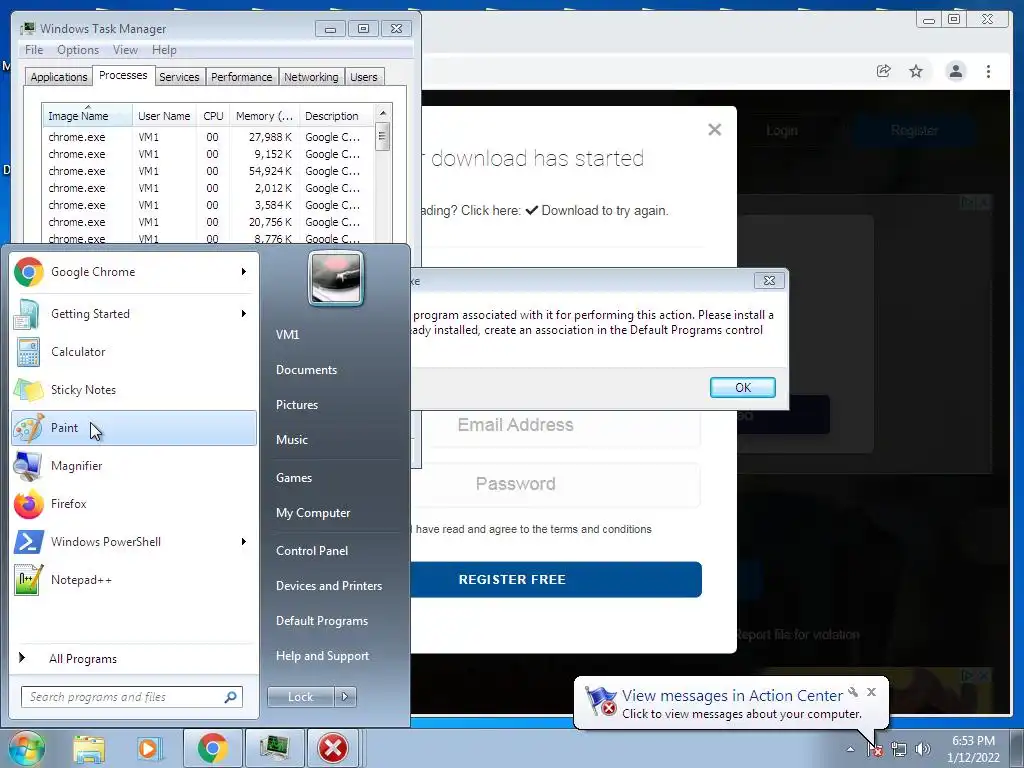This screenshot has height=768, width=1024.
Task: Show hidden tray icons arrow
Action: 850,749
